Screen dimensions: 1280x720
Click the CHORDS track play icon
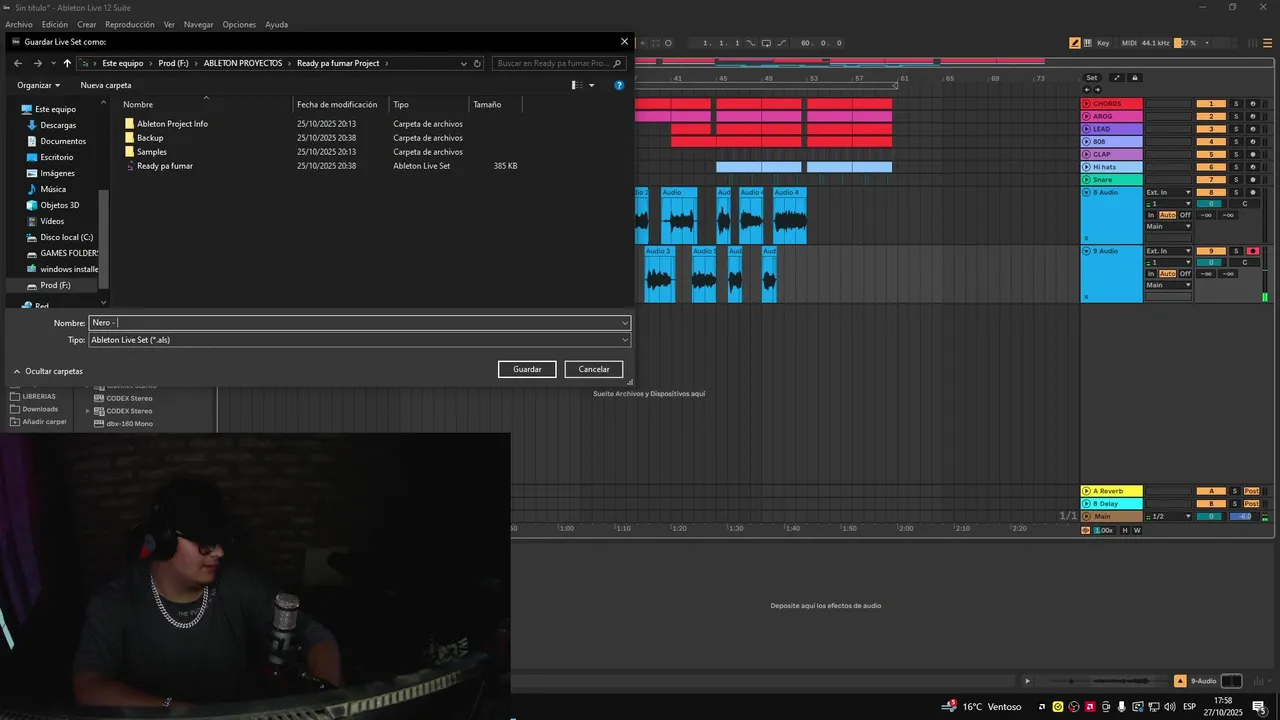(x=1087, y=104)
